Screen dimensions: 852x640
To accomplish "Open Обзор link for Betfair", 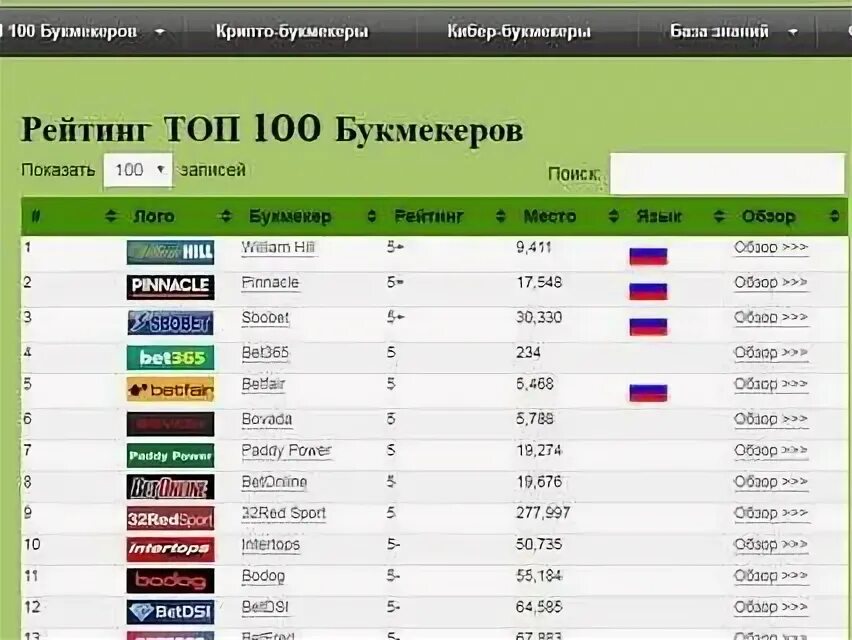I will (771, 384).
